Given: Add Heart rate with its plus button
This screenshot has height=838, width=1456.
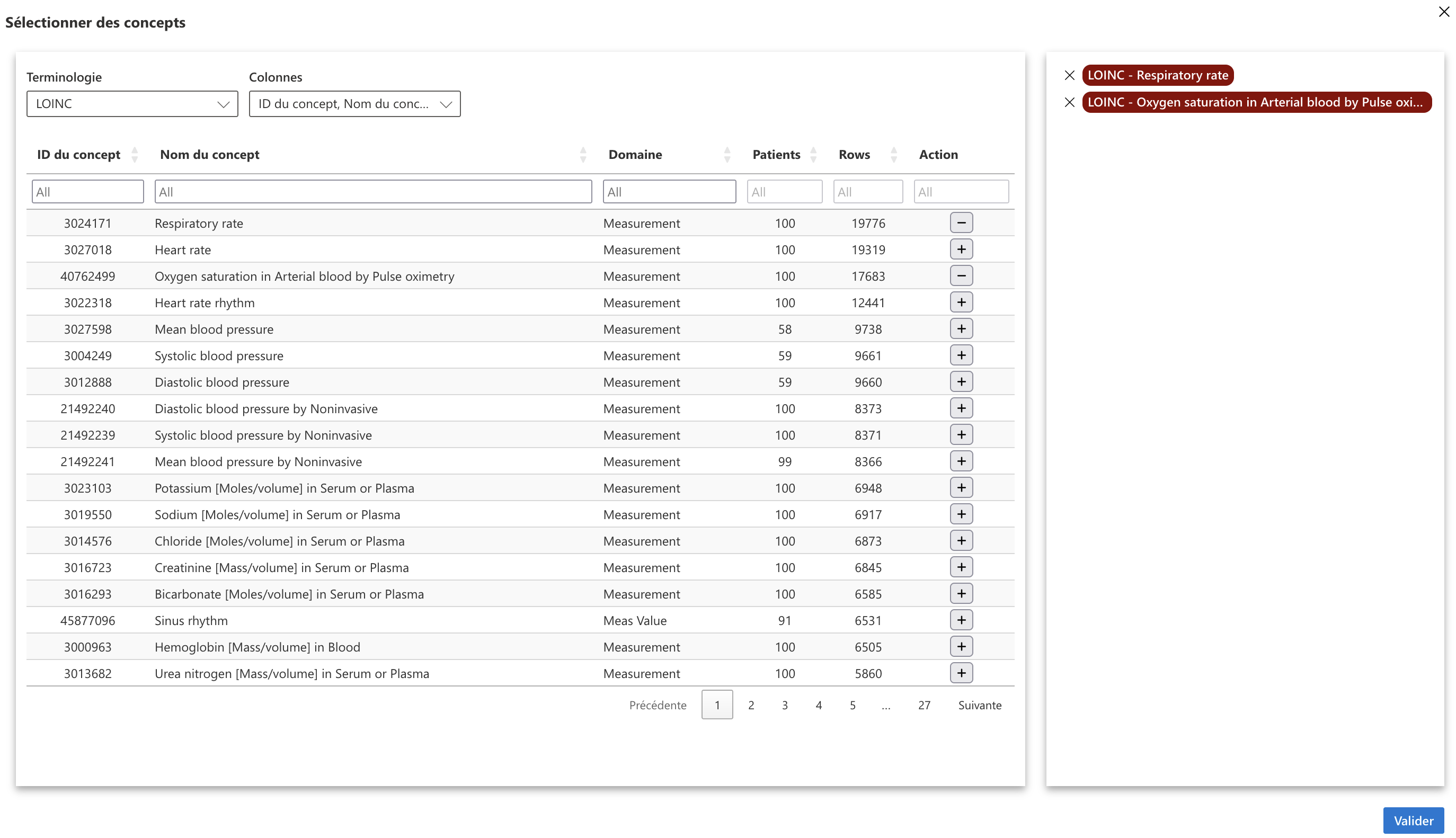Looking at the screenshot, I should (961, 249).
